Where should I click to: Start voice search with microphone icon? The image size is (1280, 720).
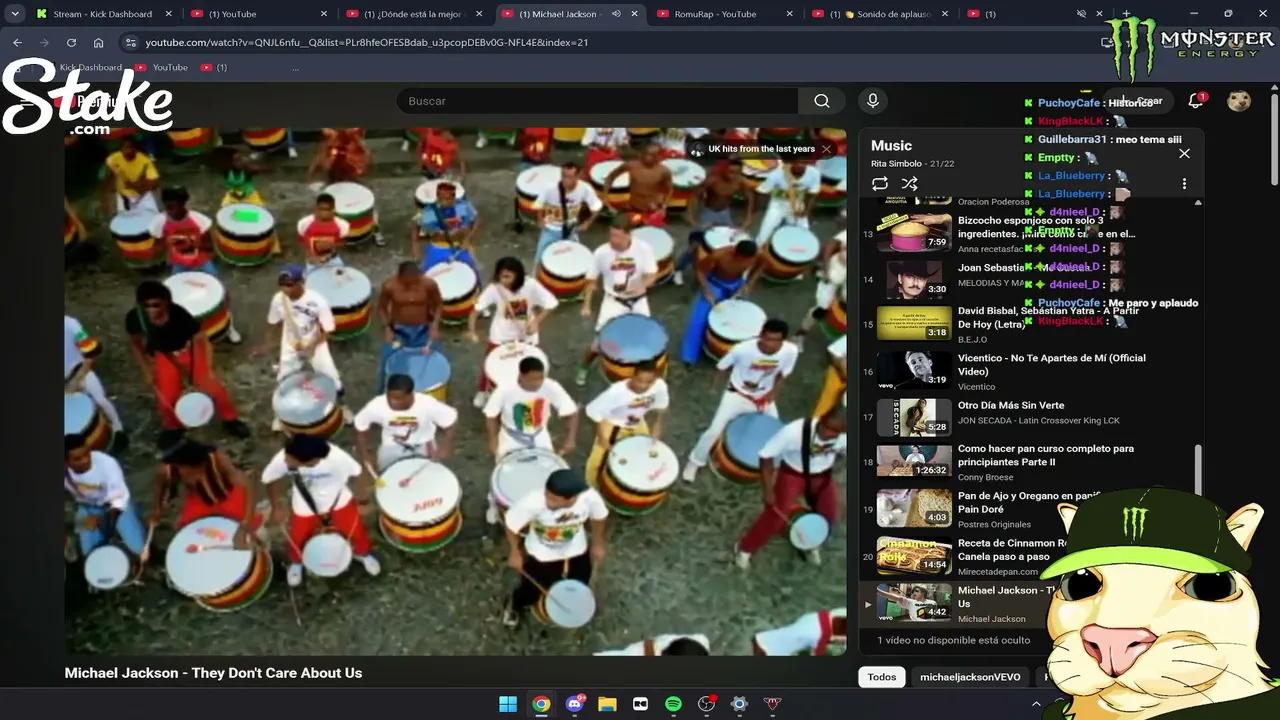(873, 101)
